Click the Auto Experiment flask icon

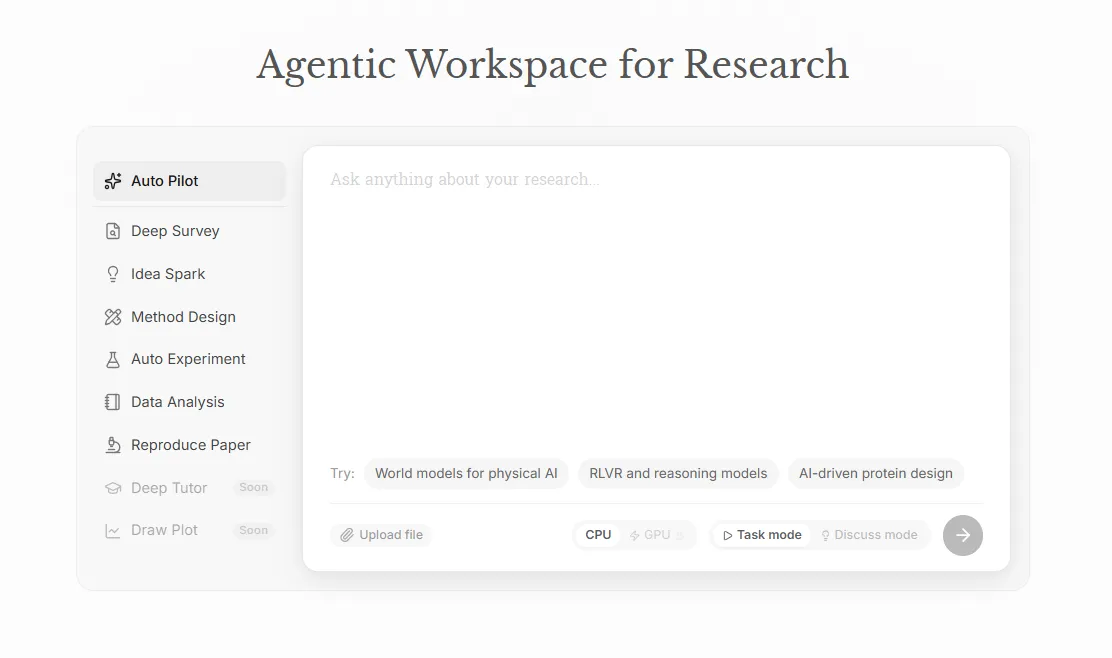(113, 359)
